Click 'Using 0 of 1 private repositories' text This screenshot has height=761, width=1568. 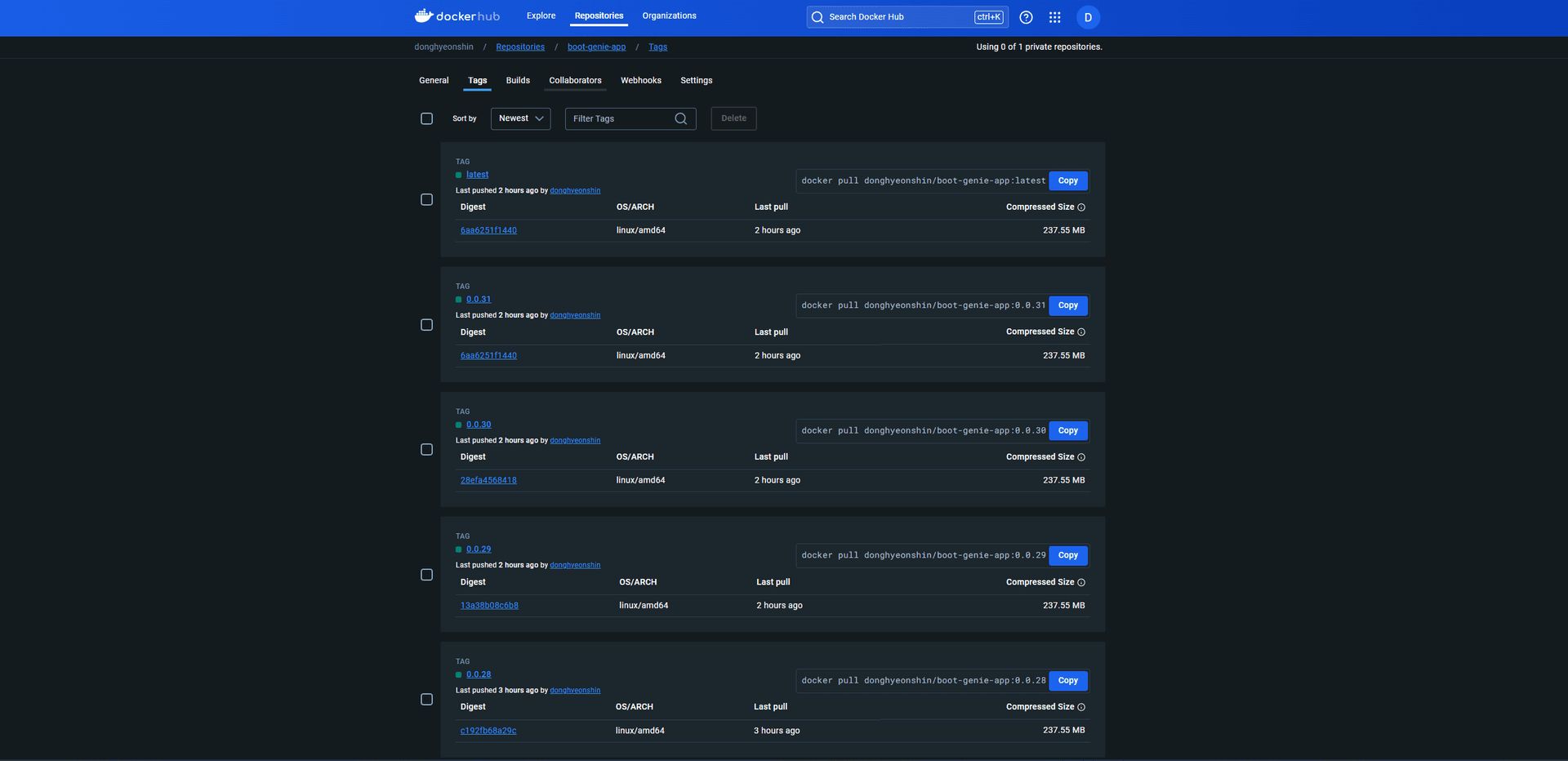click(x=1039, y=47)
